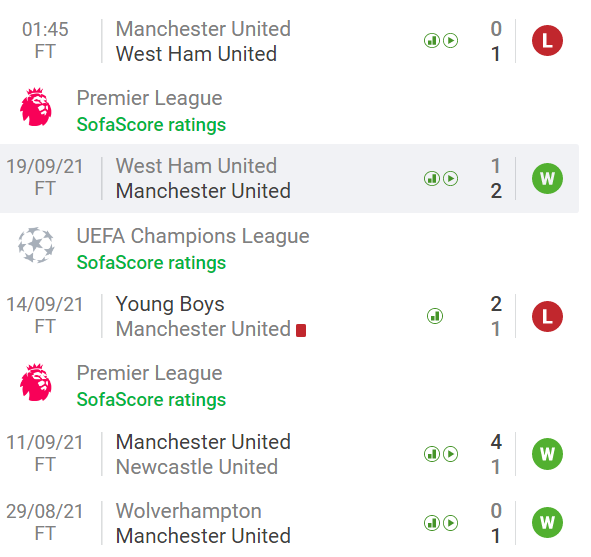The image size is (591, 557).
Task: Open SofaScore ratings under second Premier League
Action: 151,400
